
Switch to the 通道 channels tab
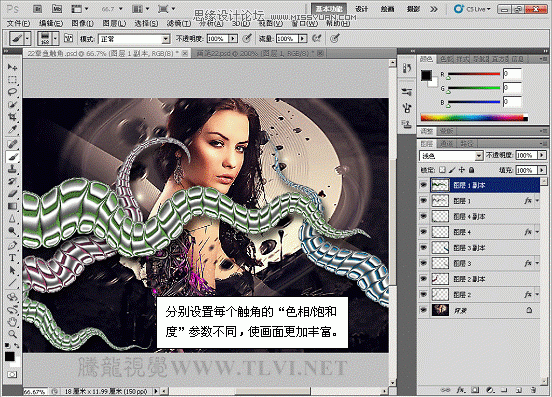(447, 144)
